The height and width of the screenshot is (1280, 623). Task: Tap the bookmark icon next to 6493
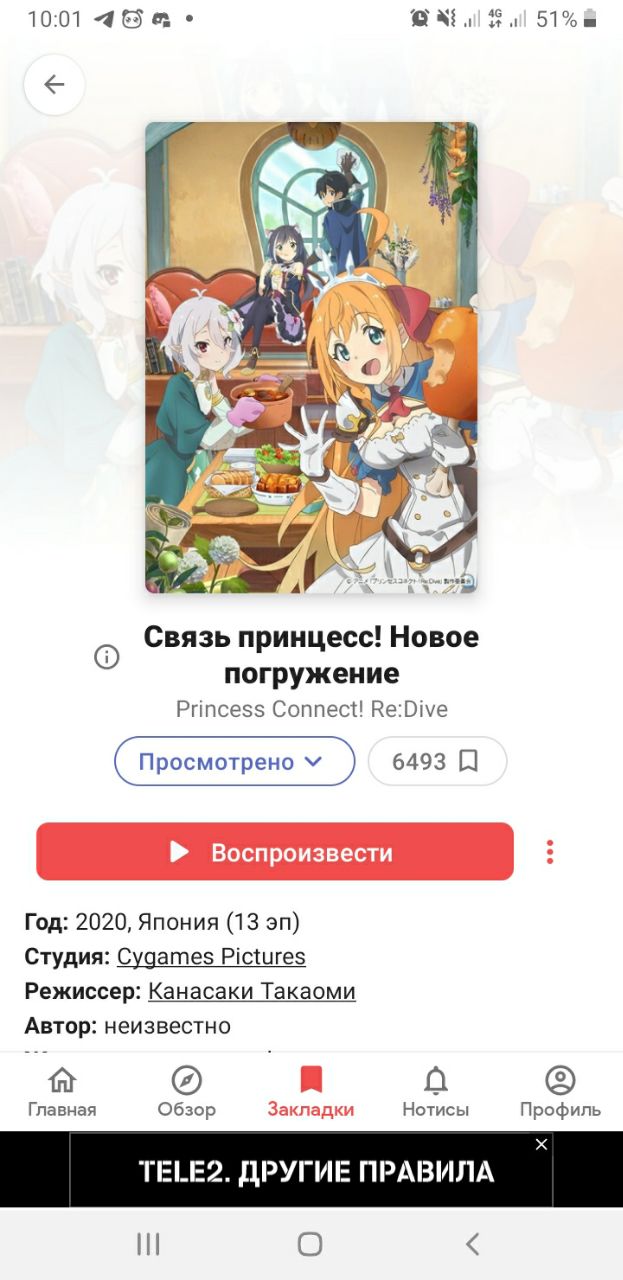point(468,762)
